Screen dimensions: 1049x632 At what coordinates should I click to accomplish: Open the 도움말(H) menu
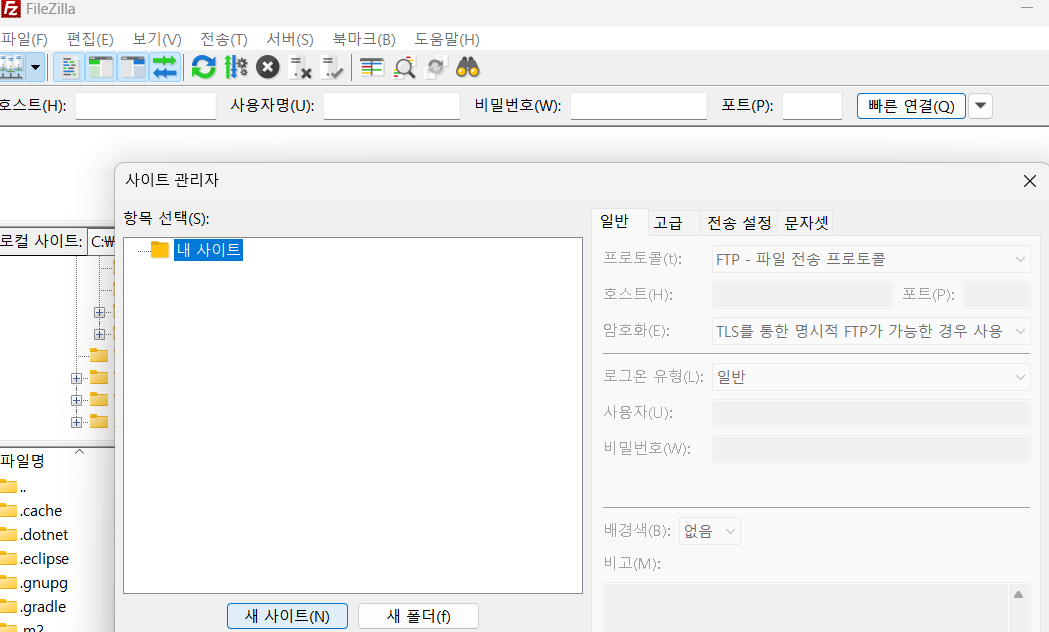tap(447, 39)
